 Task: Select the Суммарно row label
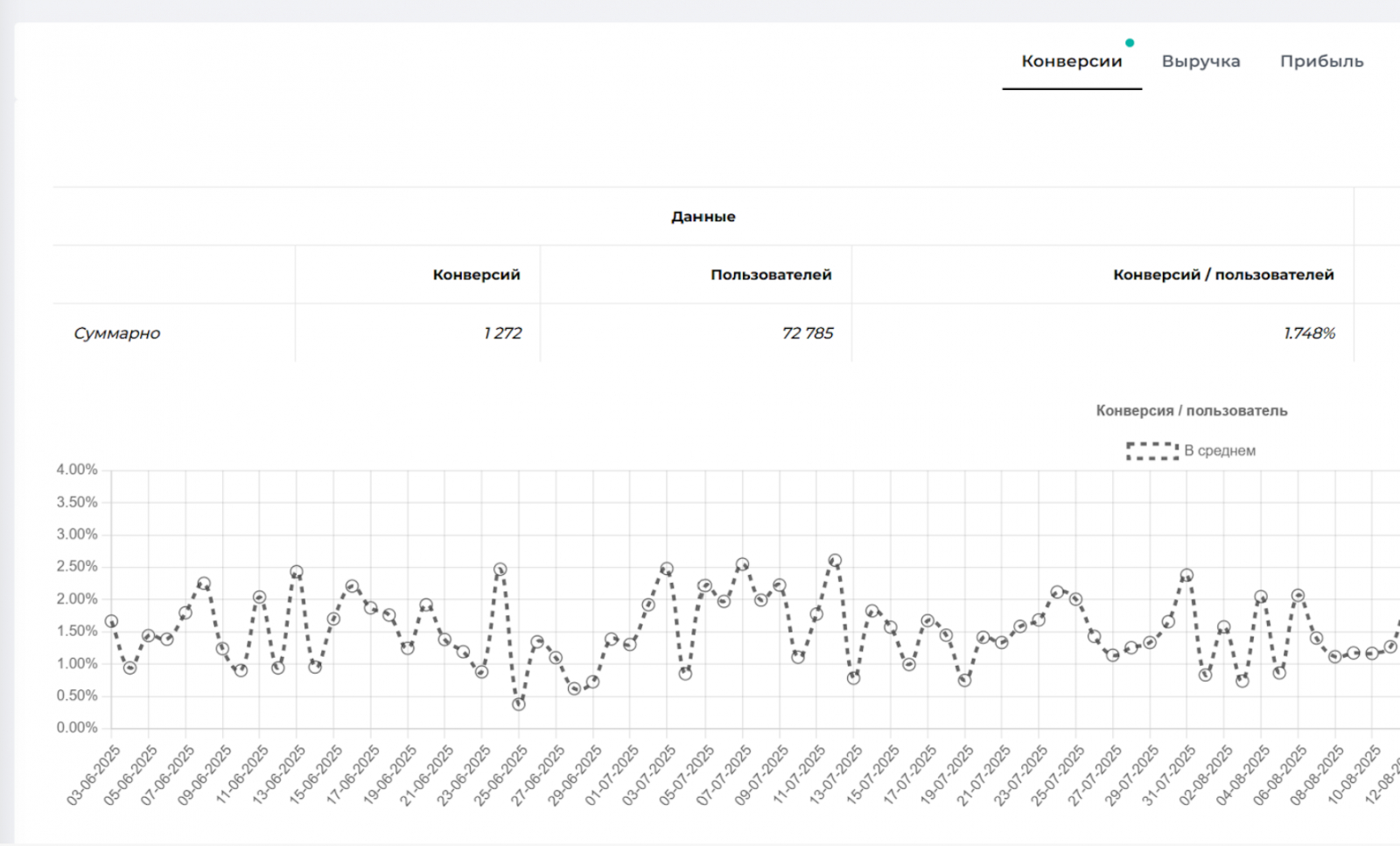pos(117,333)
